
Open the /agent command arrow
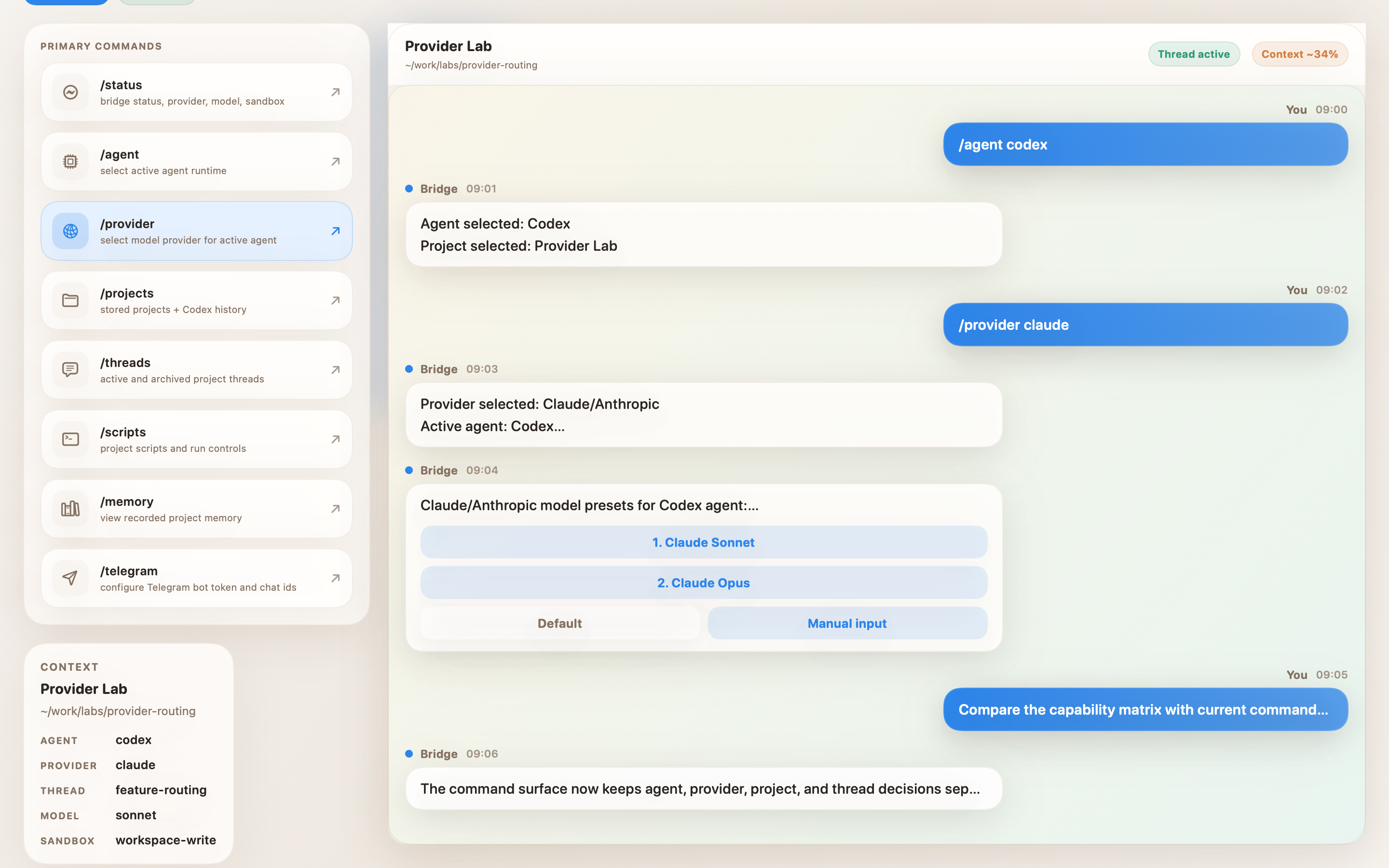tap(336, 162)
